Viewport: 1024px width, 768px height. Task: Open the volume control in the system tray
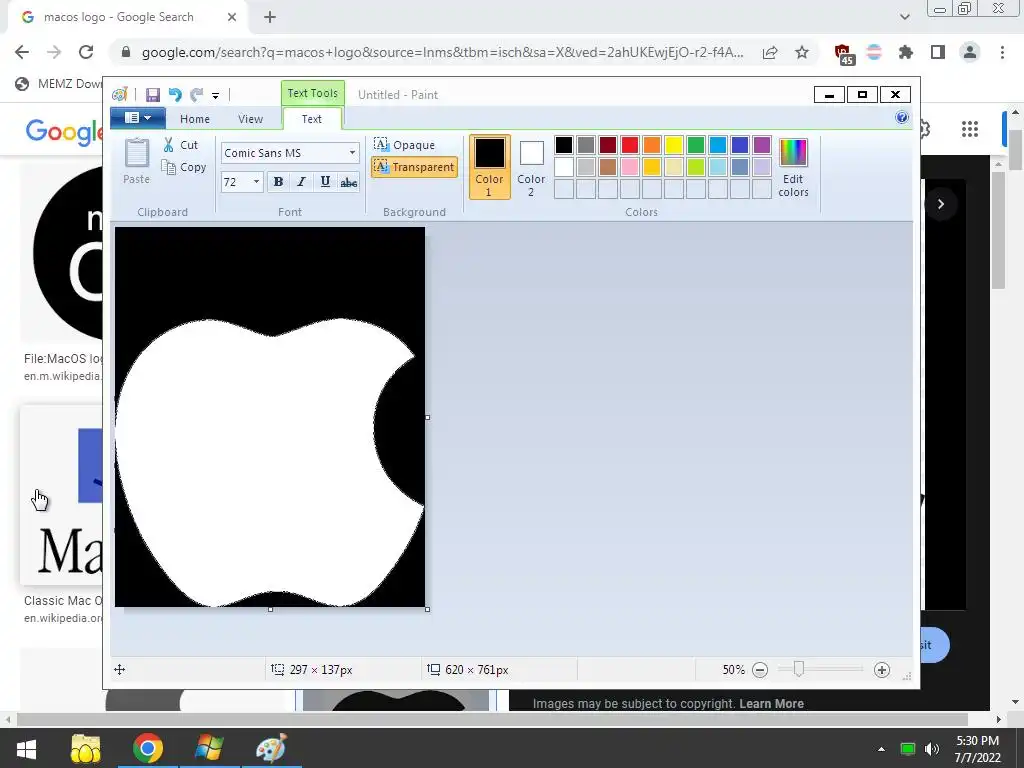point(932,749)
